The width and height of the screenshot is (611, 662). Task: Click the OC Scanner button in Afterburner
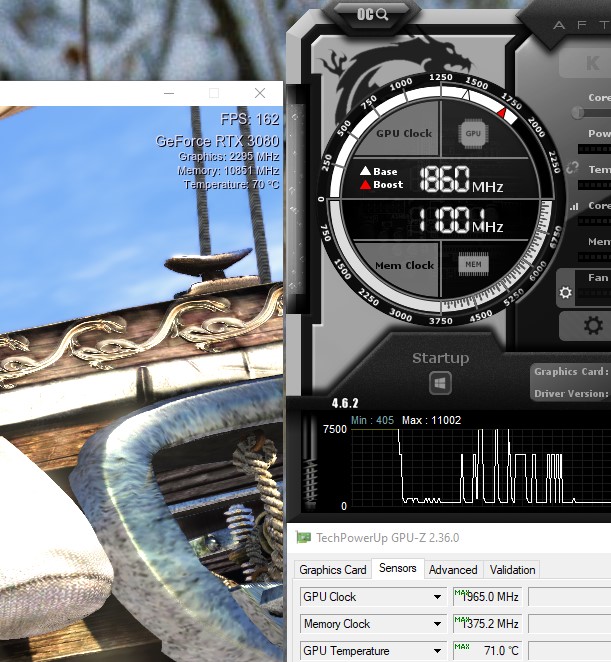click(x=372, y=14)
